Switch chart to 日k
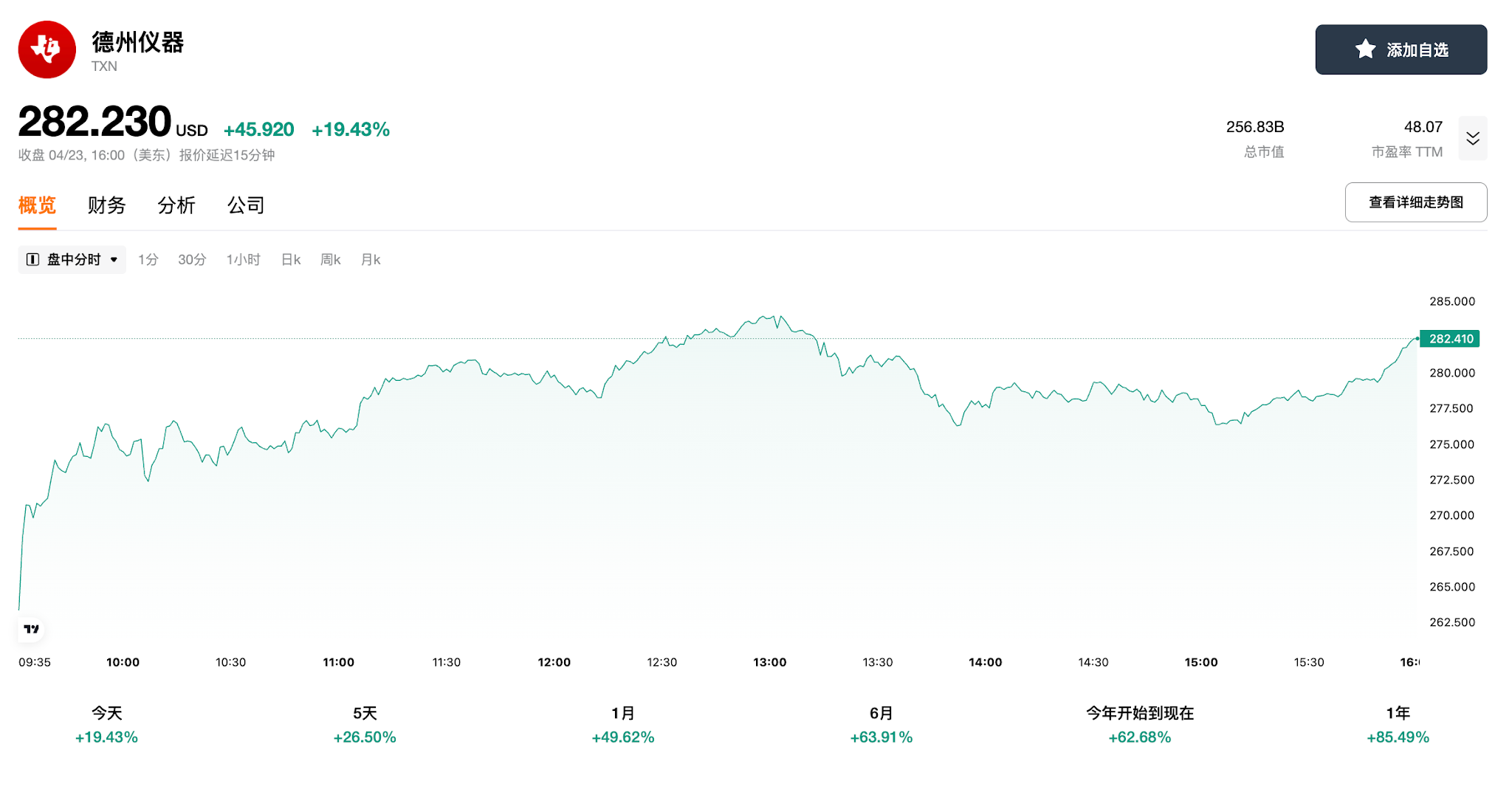The width and height of the screenshot is (1512, 812). [291, 259]
